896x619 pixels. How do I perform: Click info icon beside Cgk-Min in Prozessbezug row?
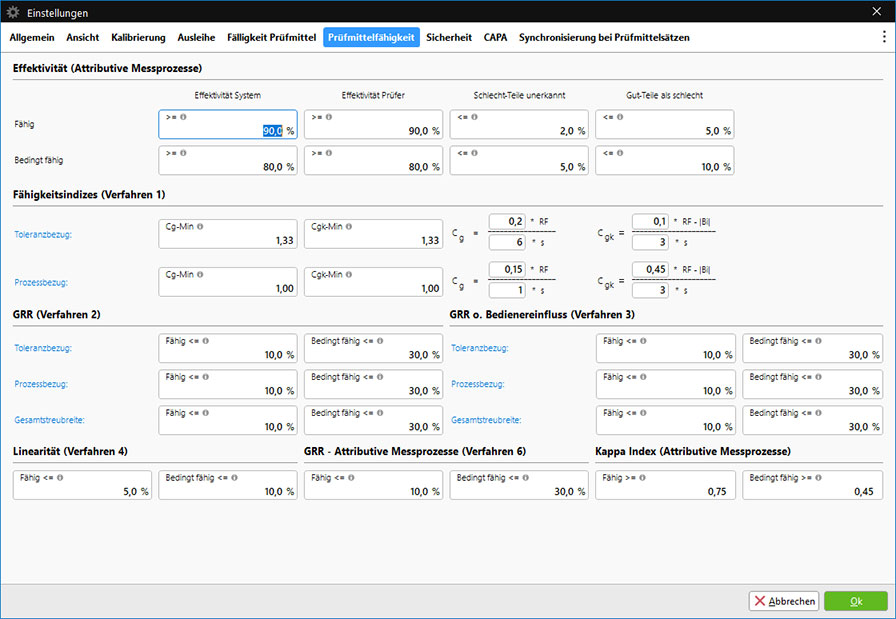click(349, 275)
